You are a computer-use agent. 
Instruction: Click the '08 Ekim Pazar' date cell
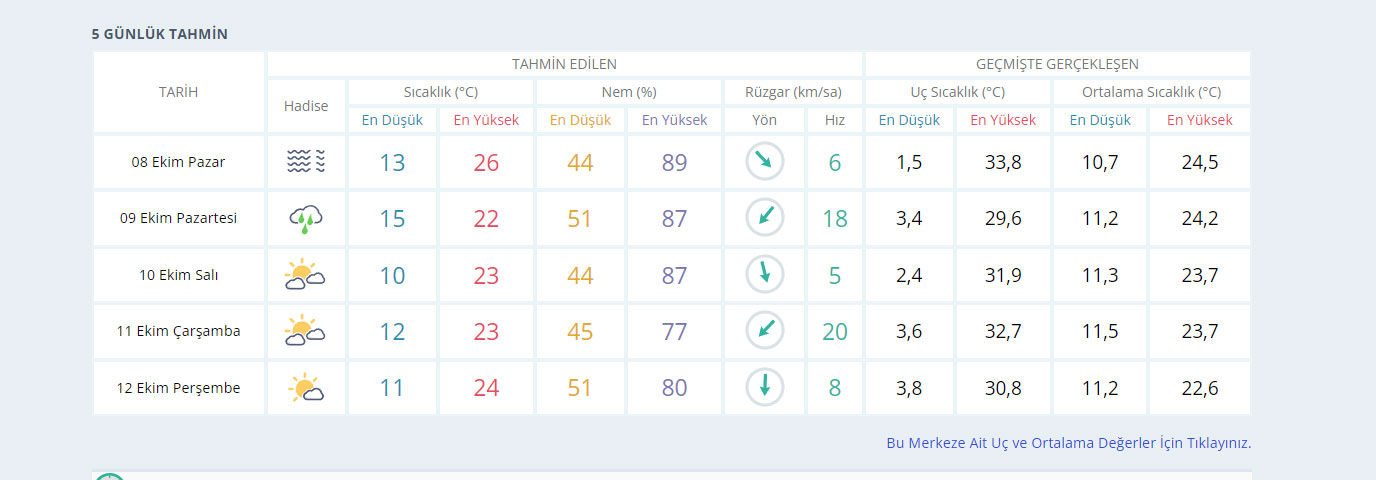178,162
